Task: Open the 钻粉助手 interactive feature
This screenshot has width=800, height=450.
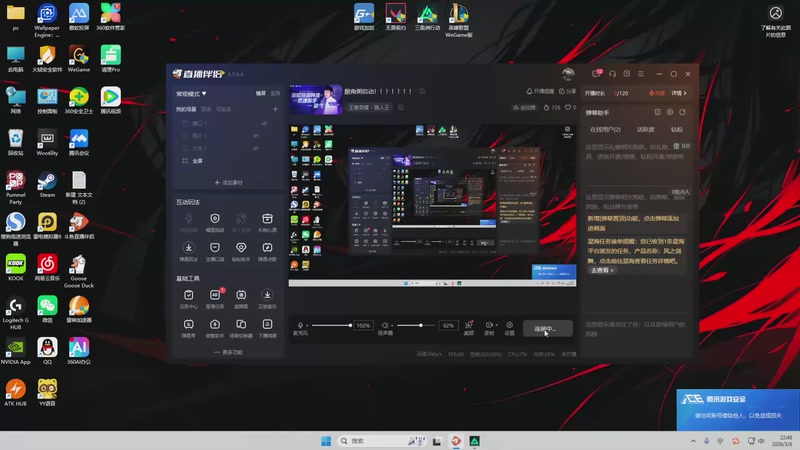Action: point(241,252)
